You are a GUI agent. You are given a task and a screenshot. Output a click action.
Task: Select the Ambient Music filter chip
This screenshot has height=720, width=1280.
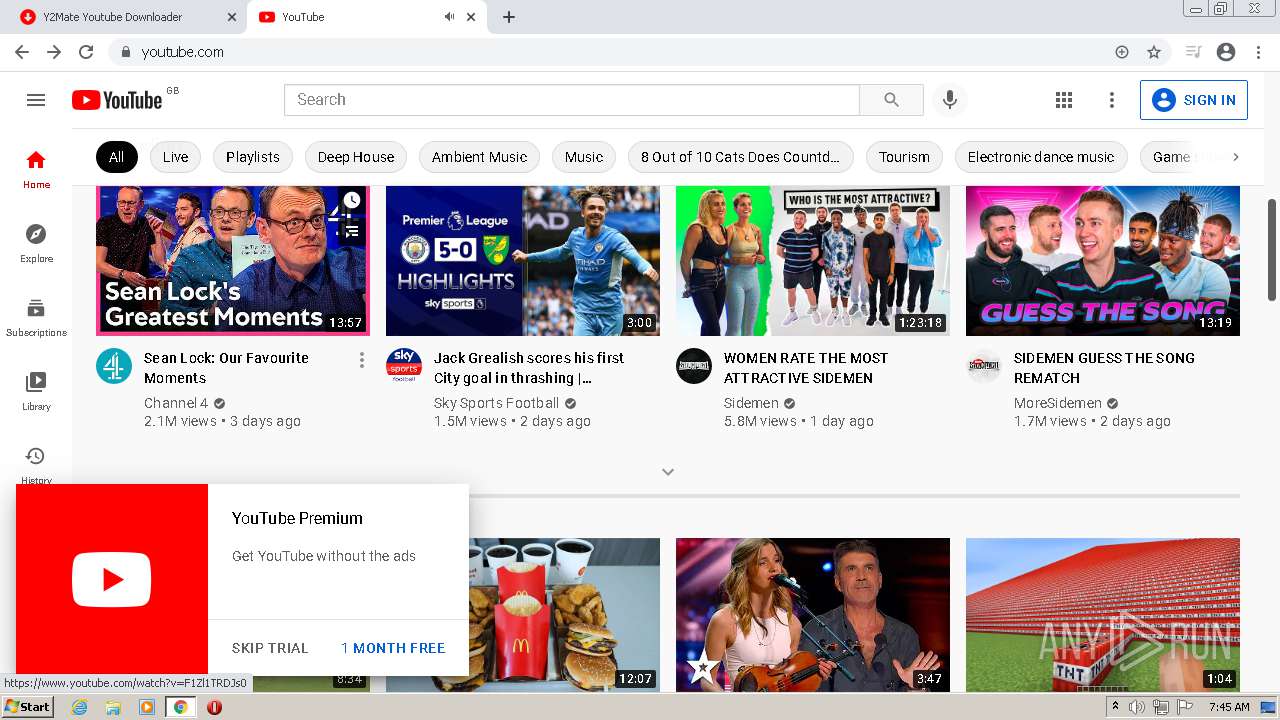click(479, 157)
